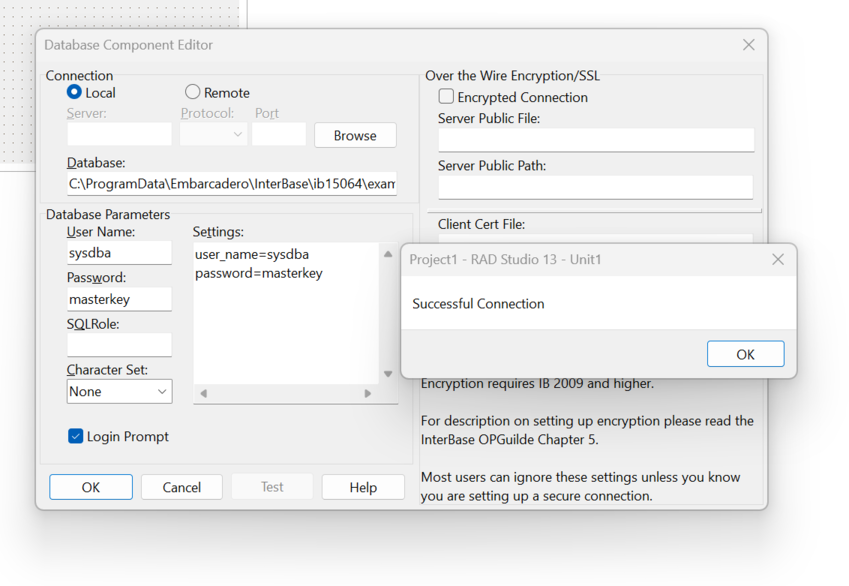Screen dimensions: 849x586
Task: Click into the Database path field
Action: coord(232,184)
